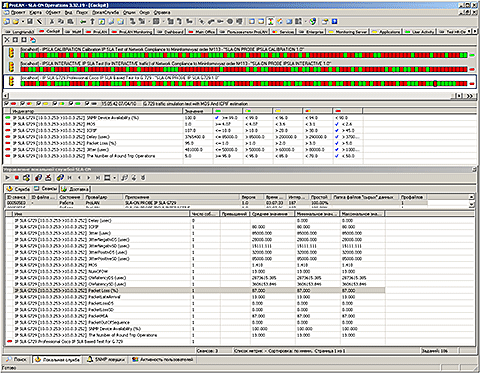480x373 pixels.
Task: Click the screen view icon in service toolbar
Action: [107, 178]
